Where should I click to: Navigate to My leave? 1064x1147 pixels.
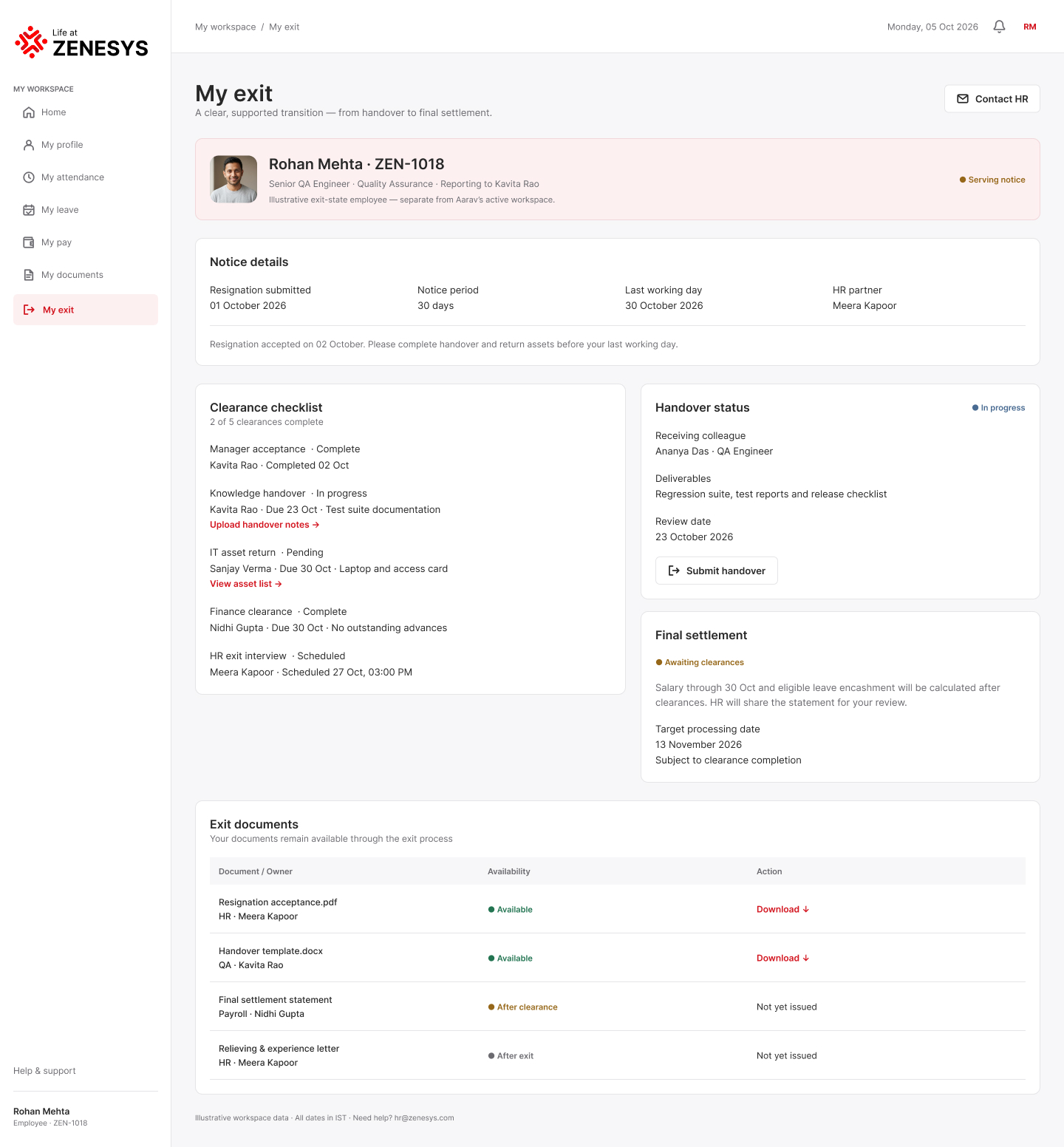[x=86, y=210]
